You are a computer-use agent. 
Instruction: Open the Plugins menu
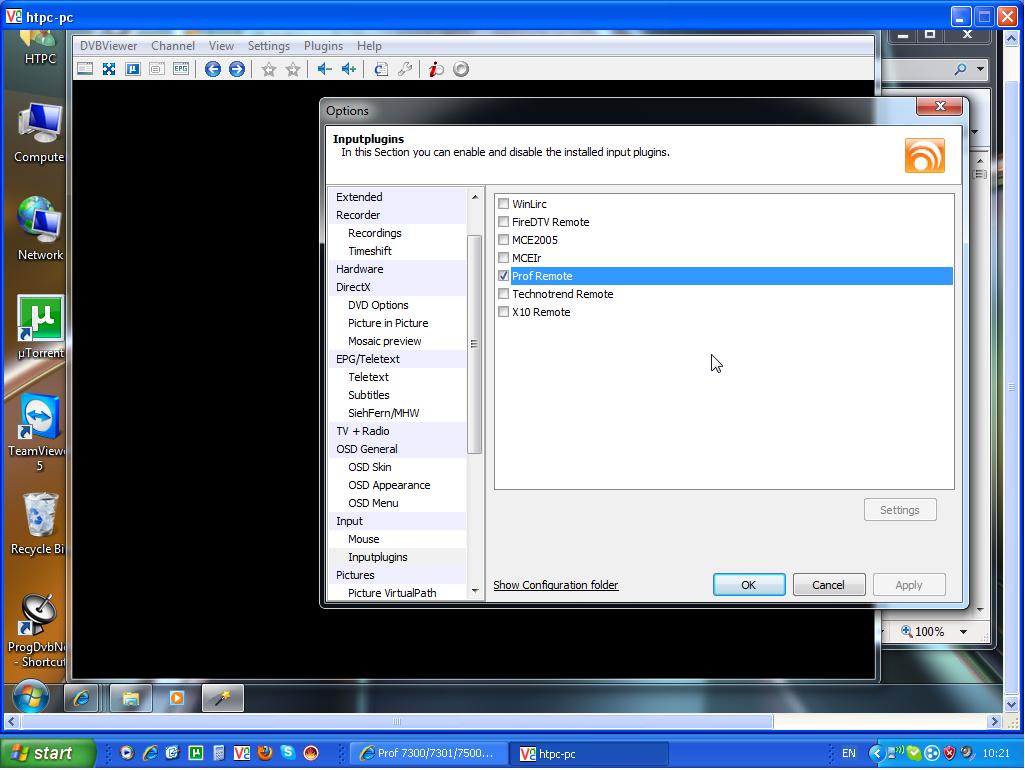point(323,46)
